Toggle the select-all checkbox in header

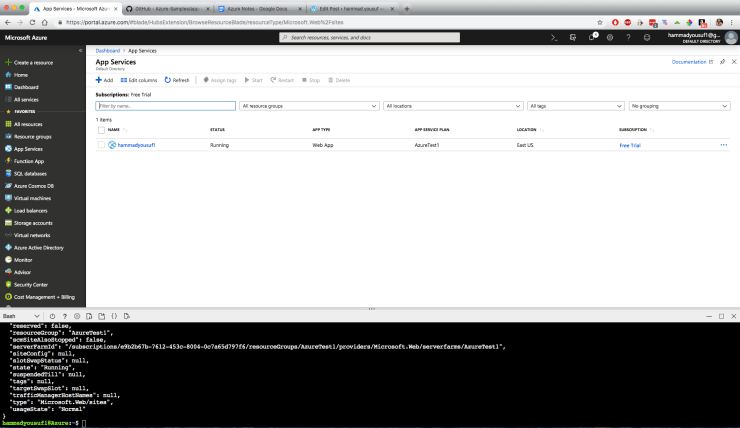[x=101, y=130]
